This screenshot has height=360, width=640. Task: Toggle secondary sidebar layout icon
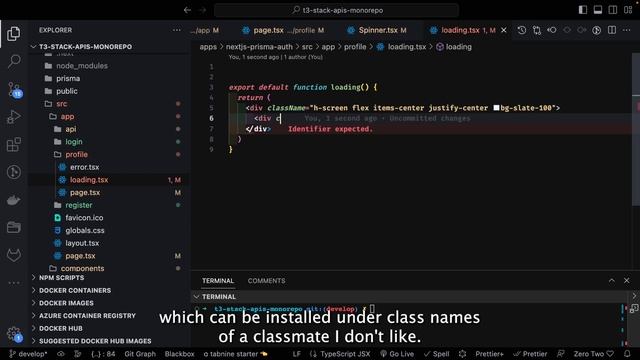pos(613,10)
